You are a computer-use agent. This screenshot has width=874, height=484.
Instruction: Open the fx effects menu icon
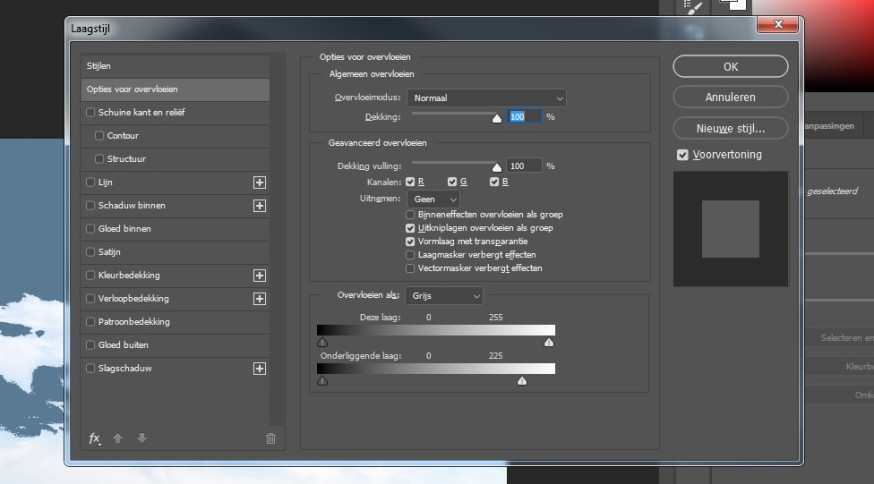click(x=95, y=438)
